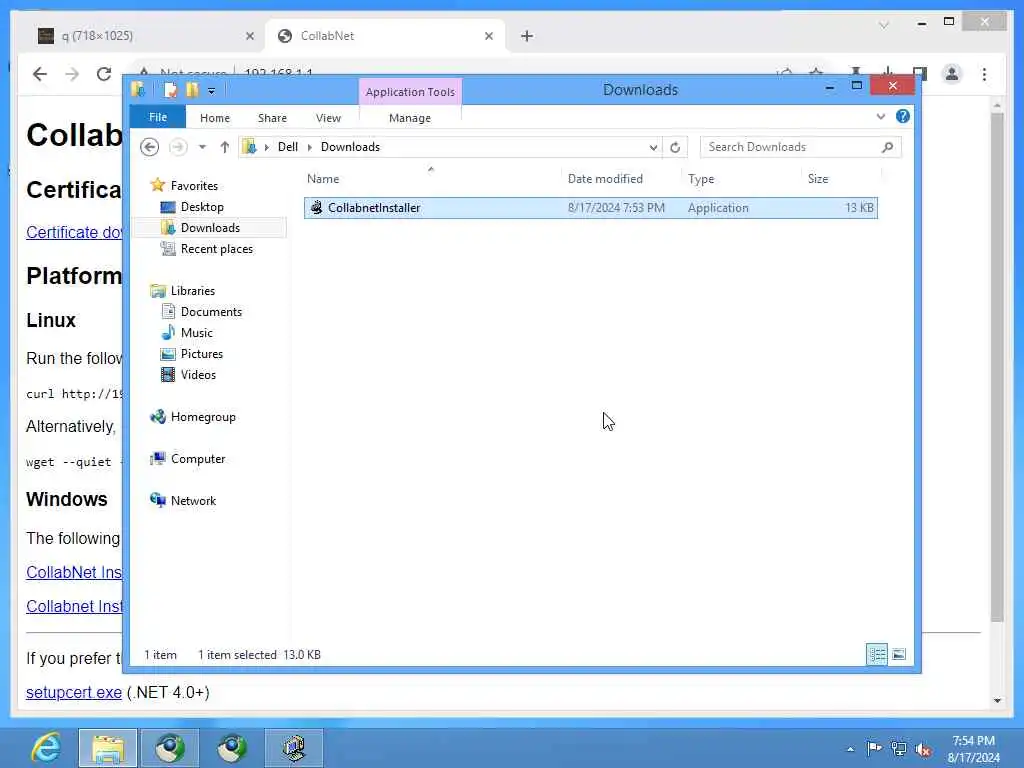Open the Customize Quick Access Toolbar dropdown
This screenshot has width=1024, height=768.
(211, 91)
